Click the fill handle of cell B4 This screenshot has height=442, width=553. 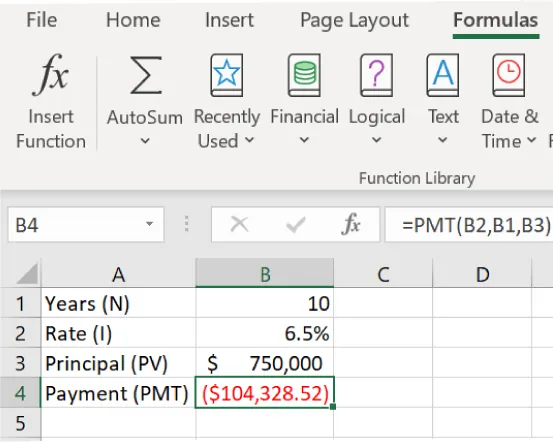[333, 407]
